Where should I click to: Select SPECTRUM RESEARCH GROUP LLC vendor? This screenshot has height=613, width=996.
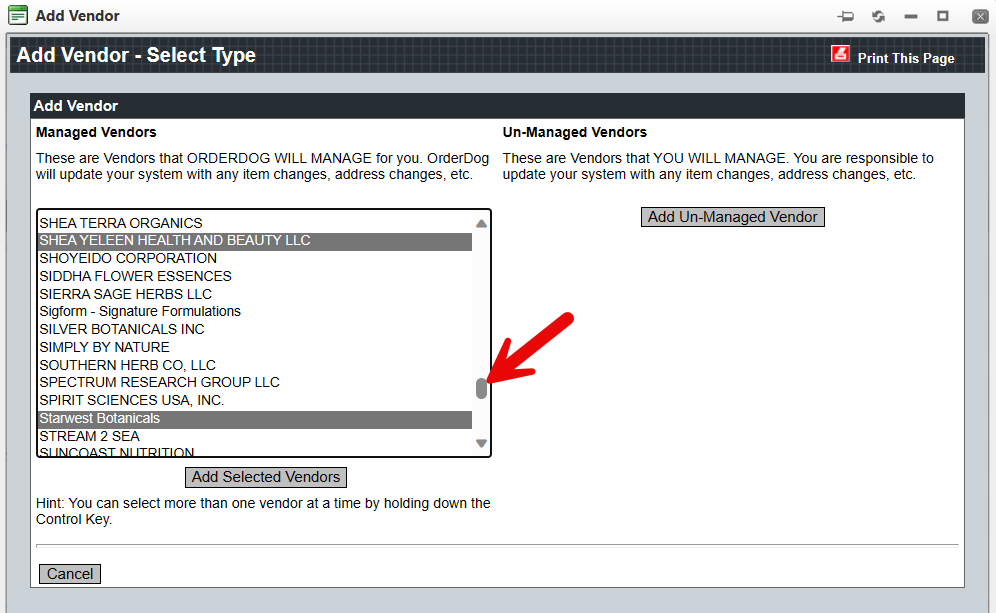pos(255,382)
